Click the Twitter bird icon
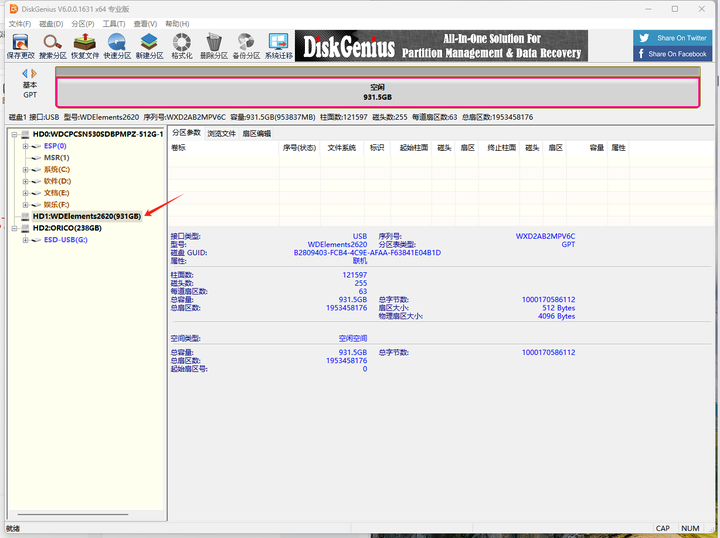Image resolution: width=720 pixels, height=538 pixels. point(644,38)
